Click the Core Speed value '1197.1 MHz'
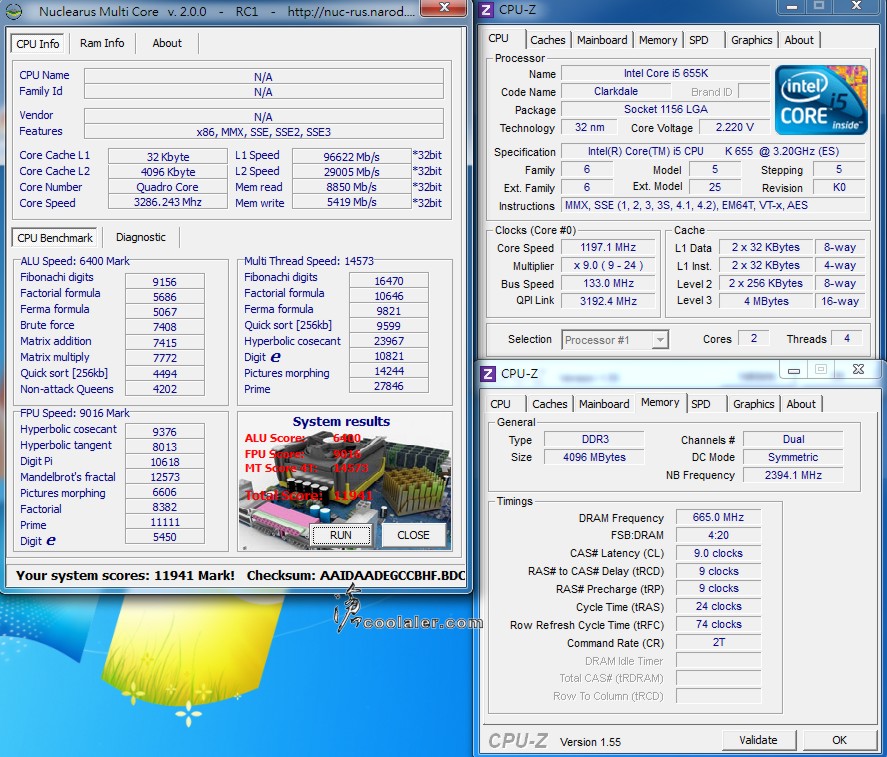The height and width of the screenshot is (757, 887). tap(608, 247)
